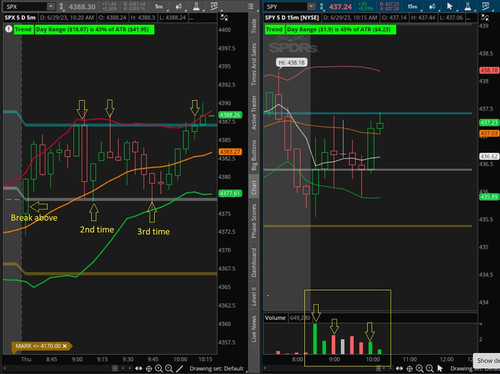This screenshot has height=374, width=500.
Task: Click the symbol link icon beside SPY
Action: pyautogui.click(x=322, y=6)
